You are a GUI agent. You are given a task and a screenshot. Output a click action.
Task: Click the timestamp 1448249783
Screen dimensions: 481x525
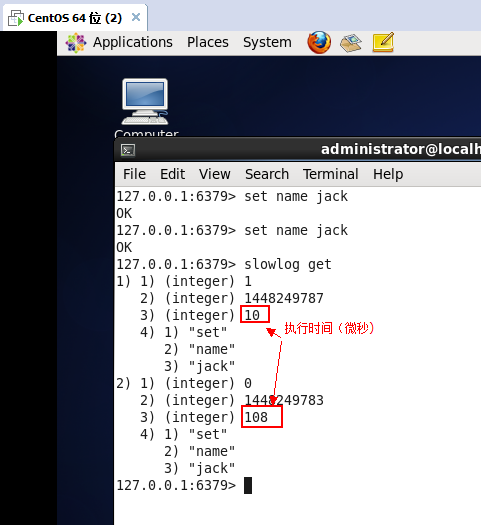point(284,400)
